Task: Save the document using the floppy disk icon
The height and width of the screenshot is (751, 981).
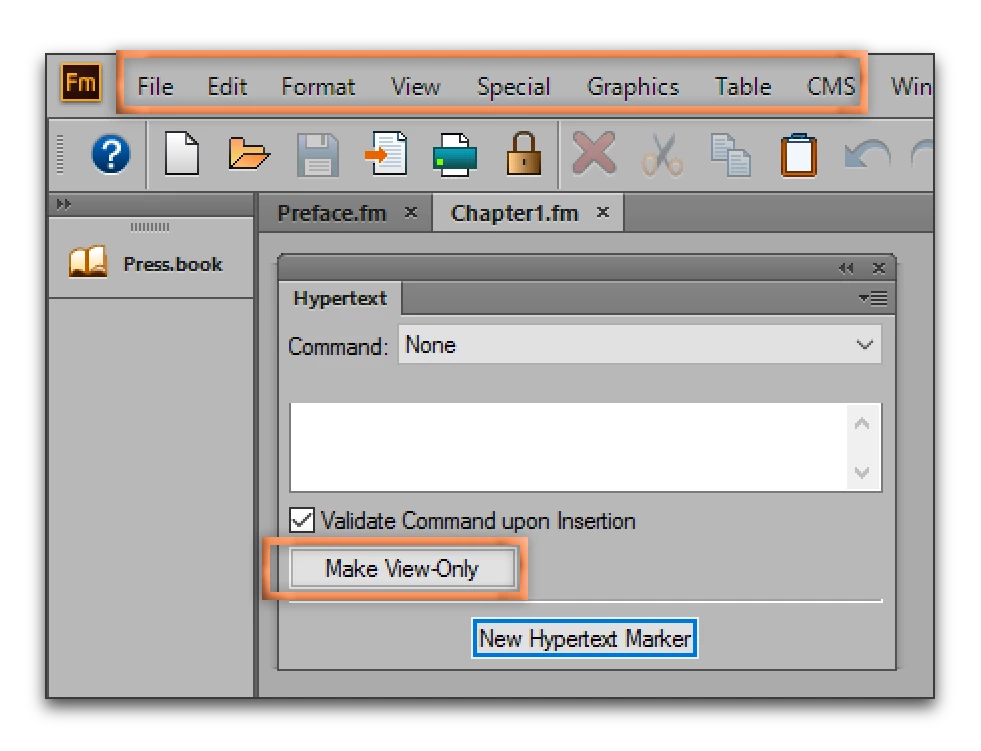Action: coord(318,155)
